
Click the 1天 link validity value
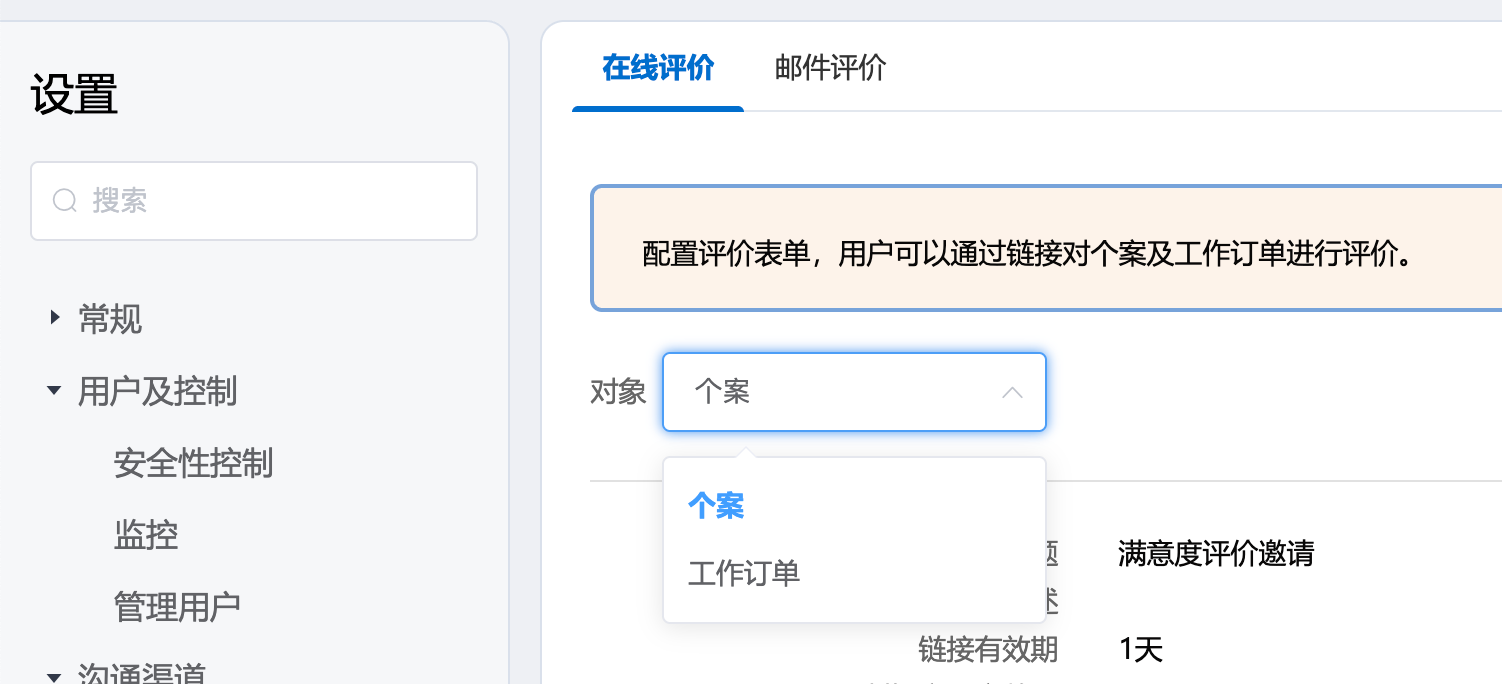point(1141,650)
